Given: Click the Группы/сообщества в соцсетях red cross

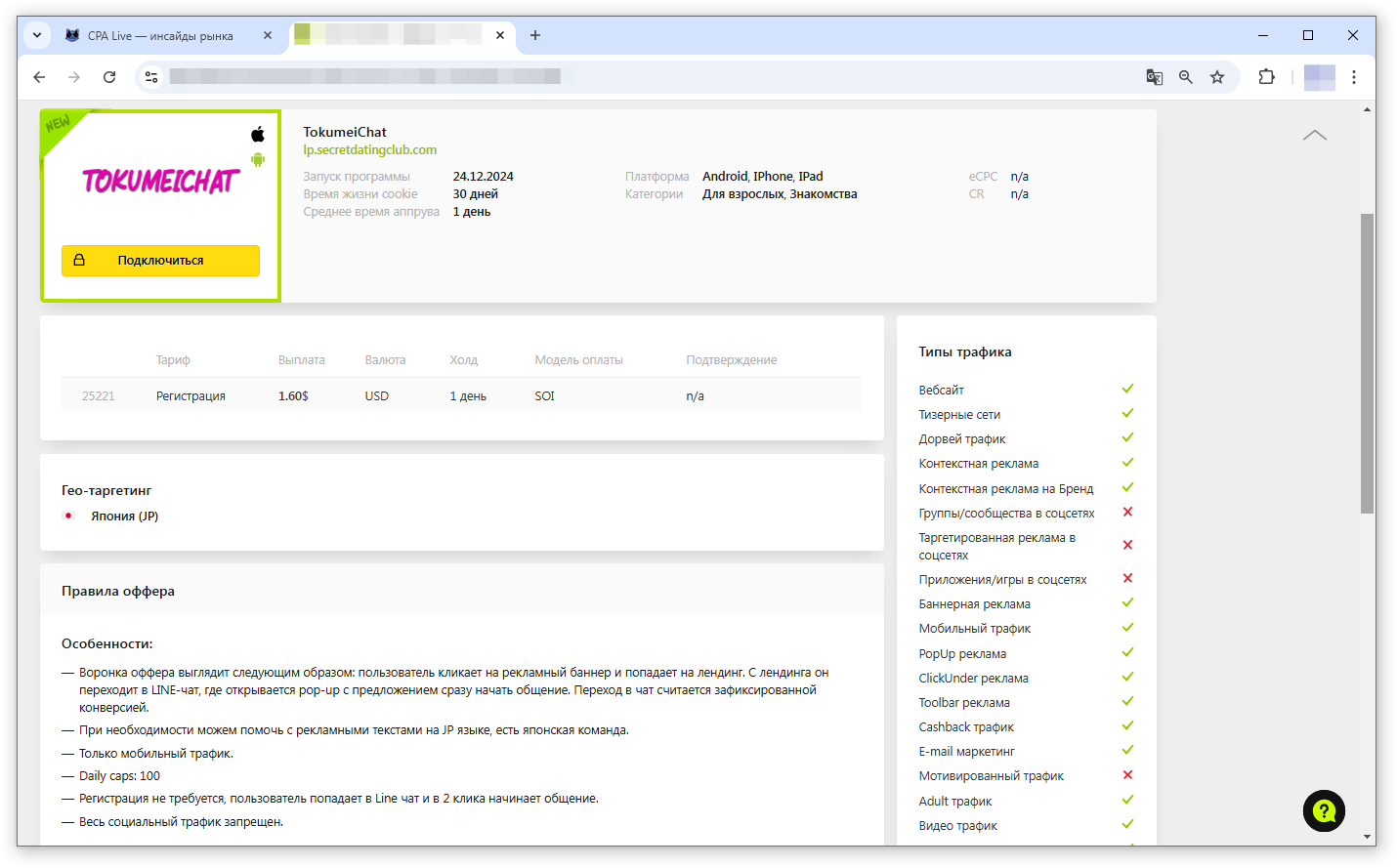Looking at the screenshot, I should point(1127,512).
